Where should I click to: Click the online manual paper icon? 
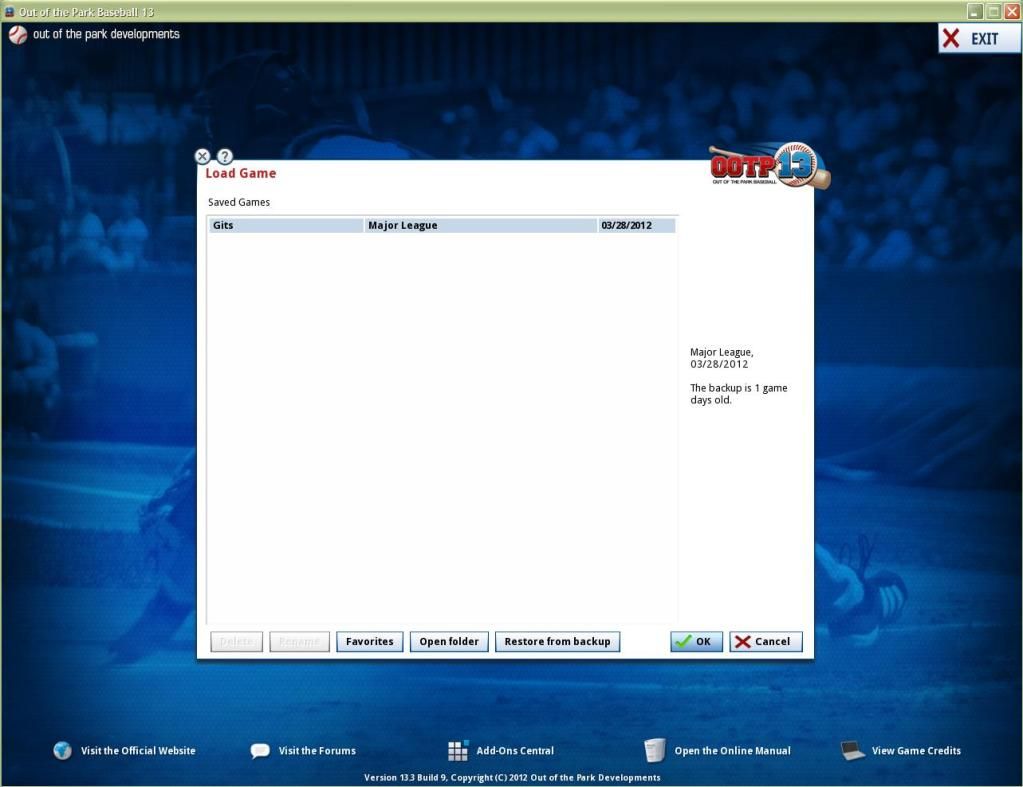coord(654,750)
